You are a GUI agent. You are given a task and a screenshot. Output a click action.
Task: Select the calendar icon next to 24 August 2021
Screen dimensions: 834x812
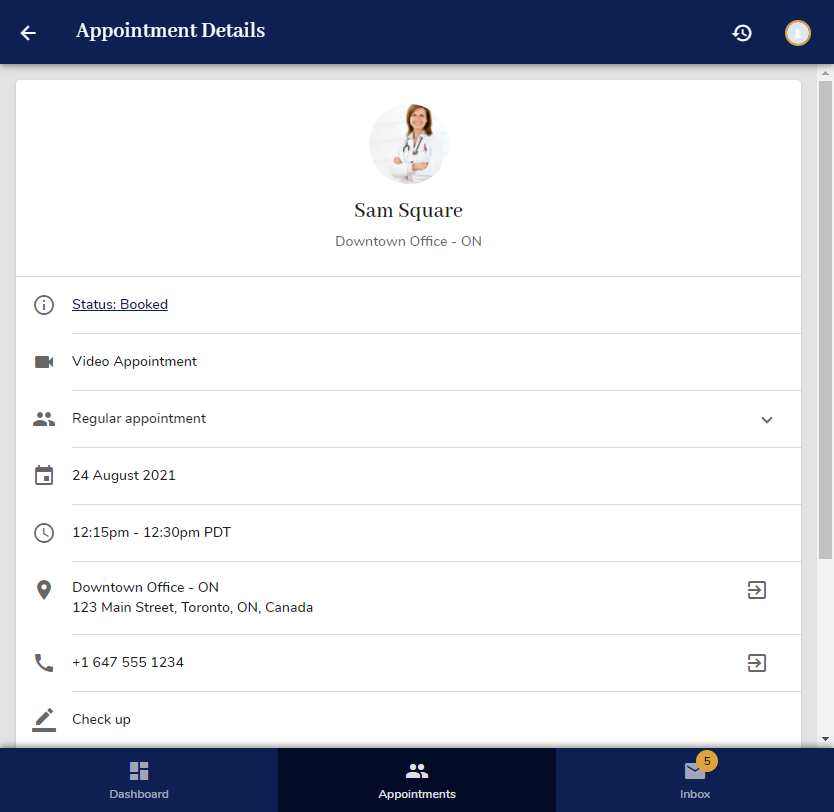click(44, 476)
